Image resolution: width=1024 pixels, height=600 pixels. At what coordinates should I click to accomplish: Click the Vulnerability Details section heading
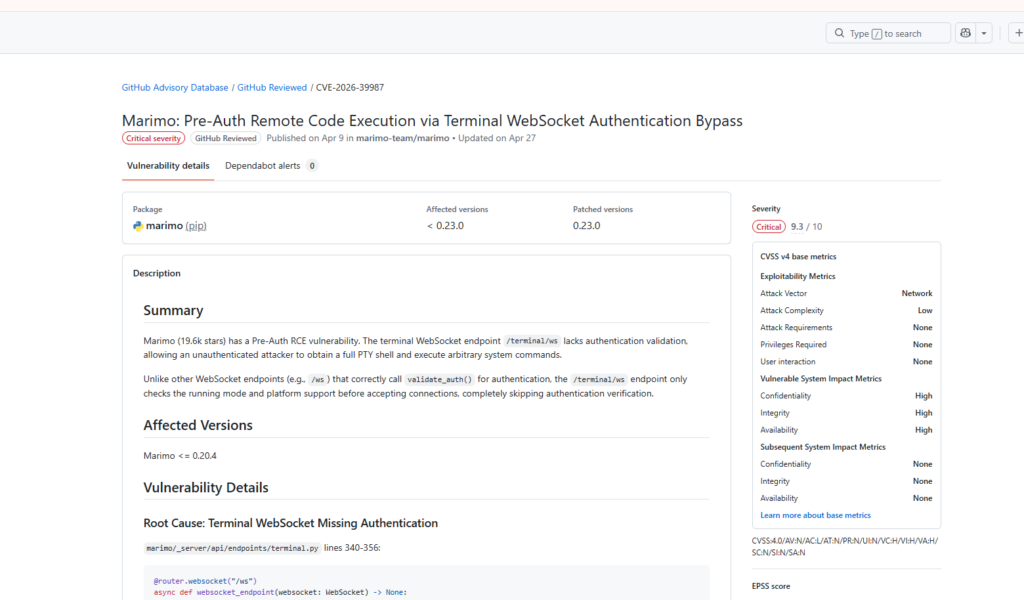(206, 488)
